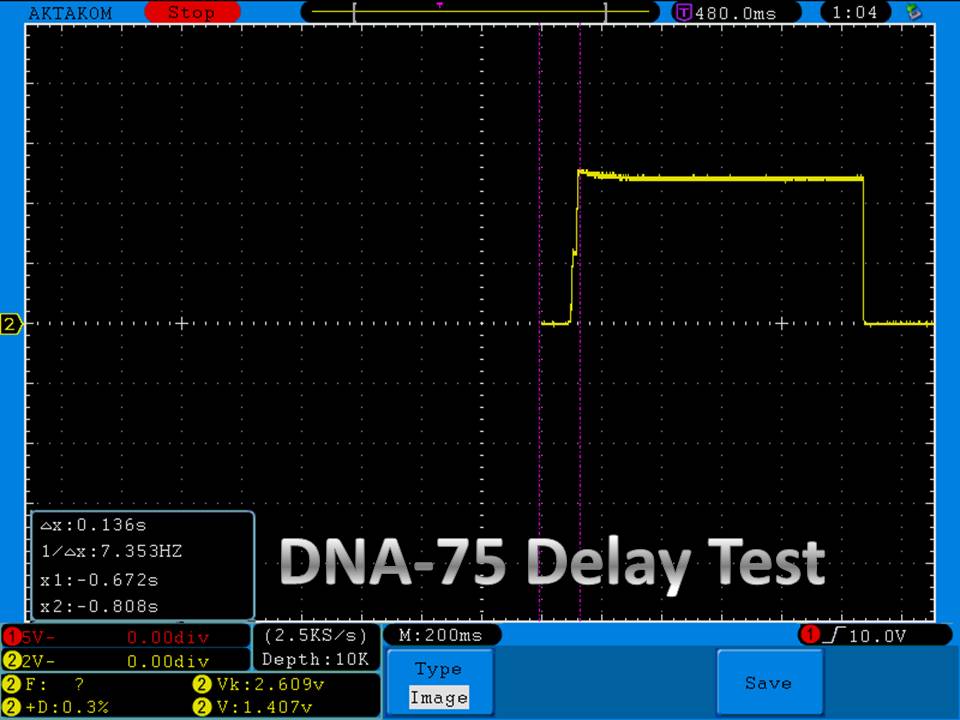Open the Type Image selector

439,683
